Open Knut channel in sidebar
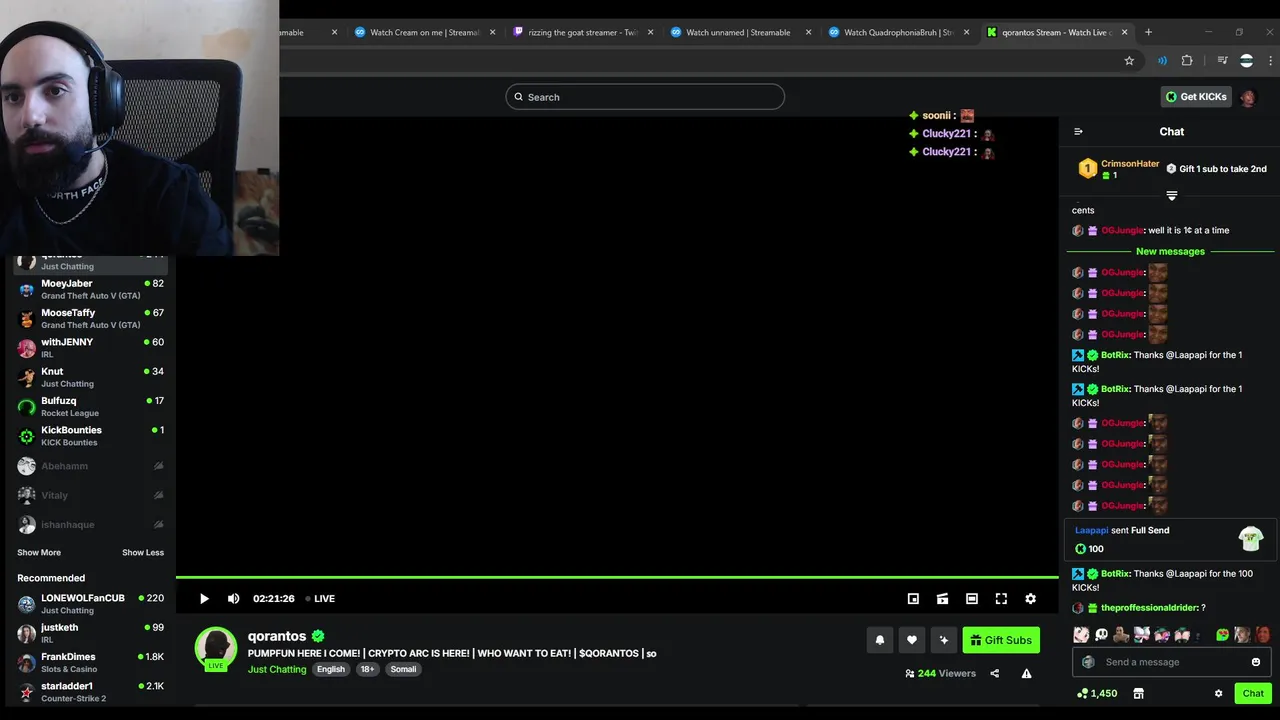Screen dimensions: 1280x720 click(x=90, y=377)
